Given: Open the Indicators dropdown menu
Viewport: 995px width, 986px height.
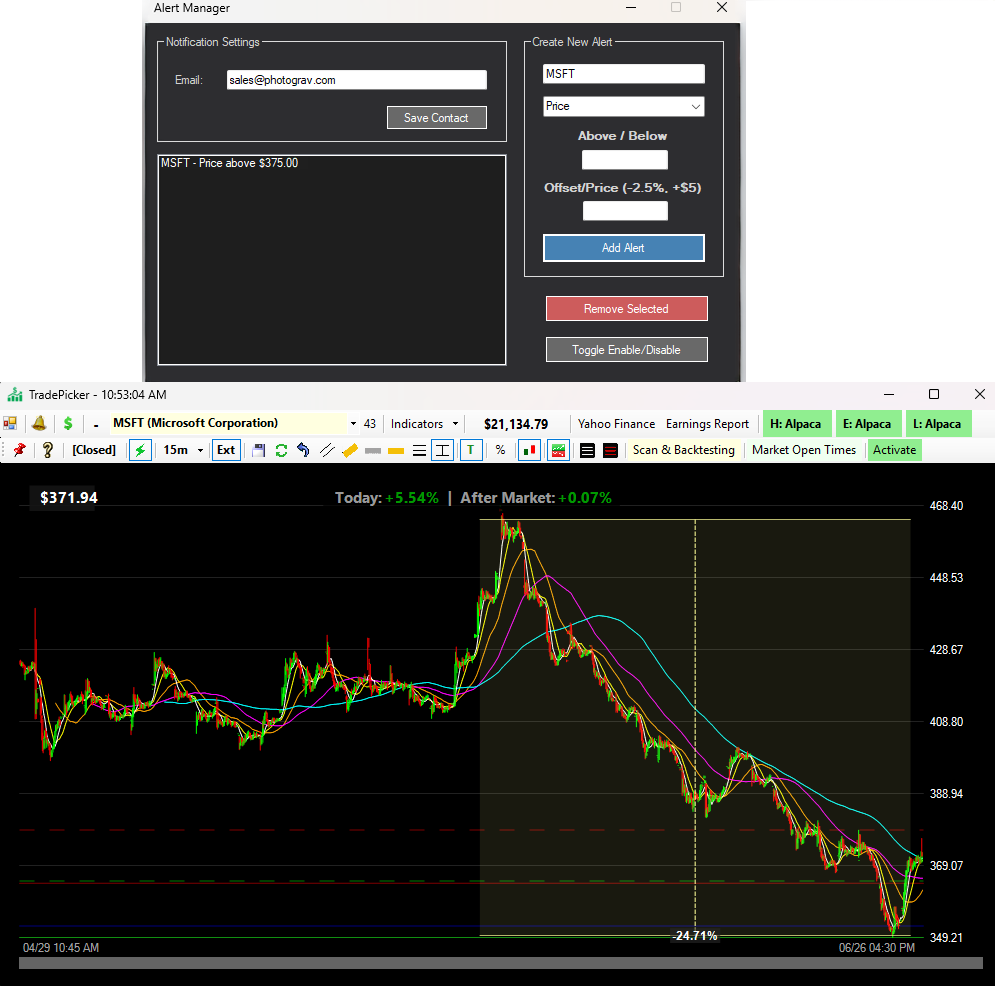Looking at the screenshot, I should (x=425, y=424).
